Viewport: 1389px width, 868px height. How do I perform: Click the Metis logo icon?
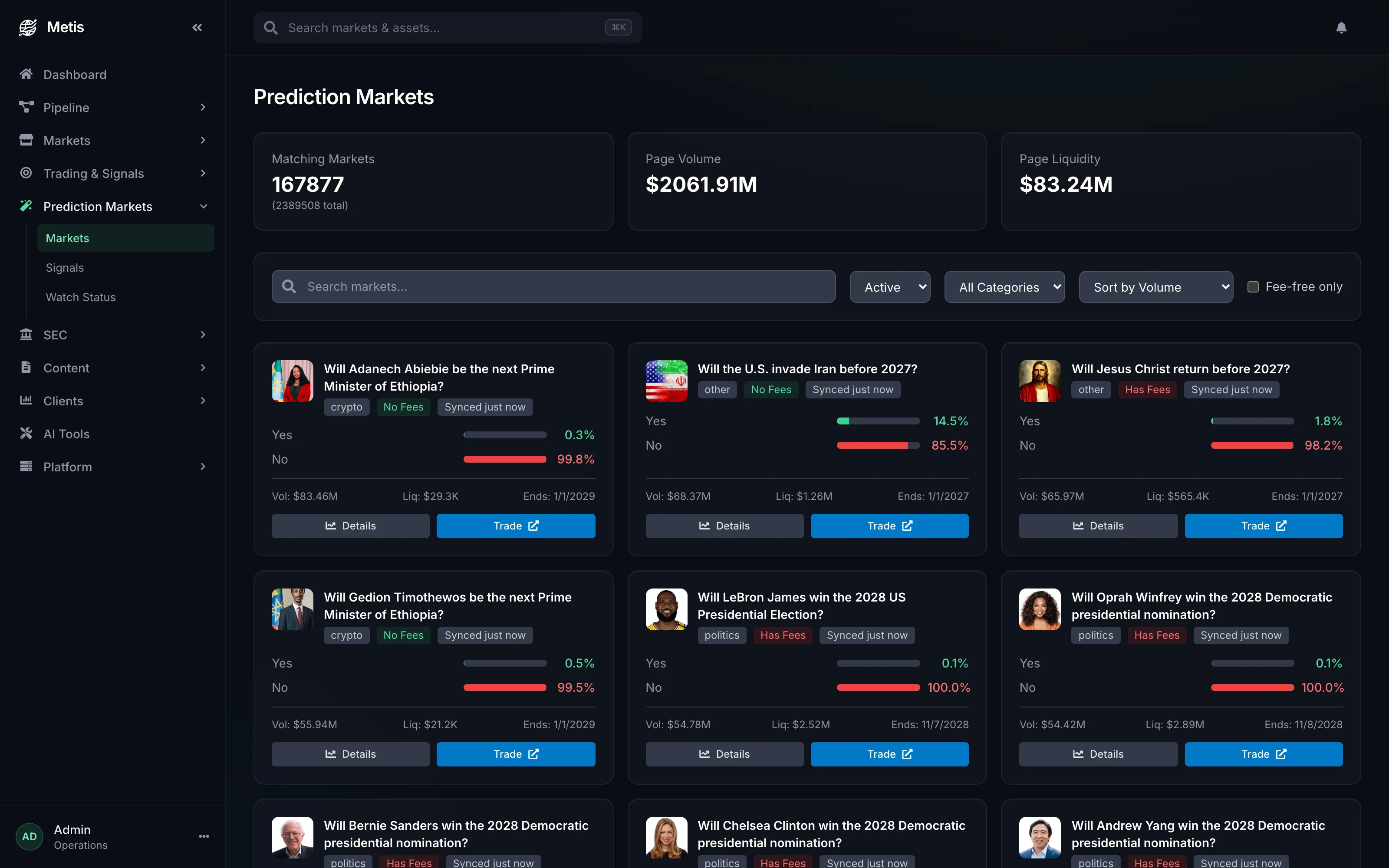(x=27, y=27)
